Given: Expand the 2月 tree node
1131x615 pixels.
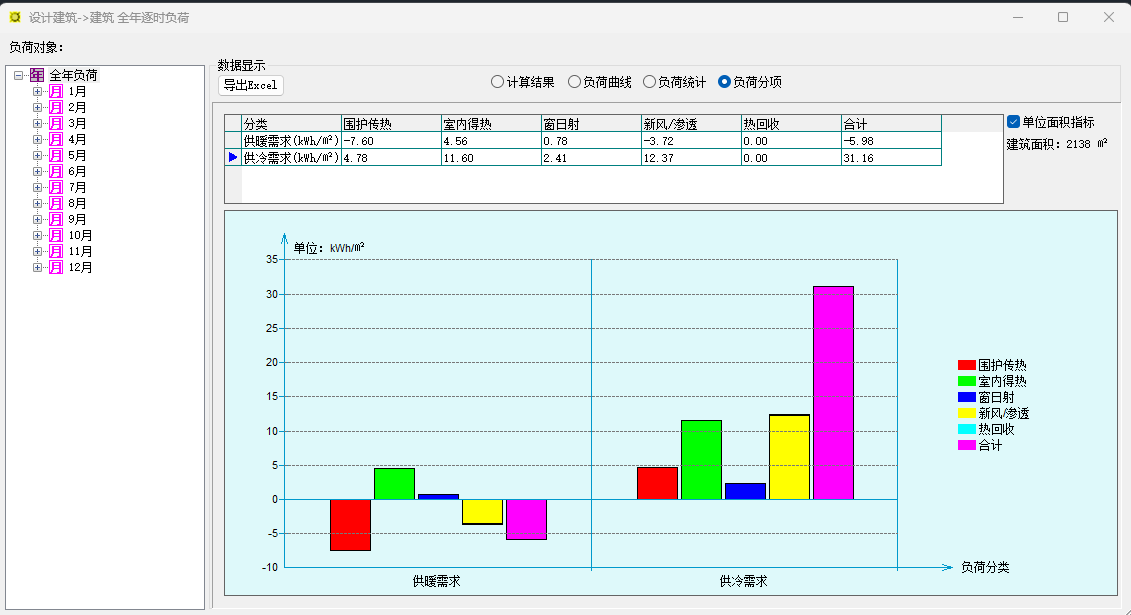Looking at the screenshot, I should pos(38,107).
